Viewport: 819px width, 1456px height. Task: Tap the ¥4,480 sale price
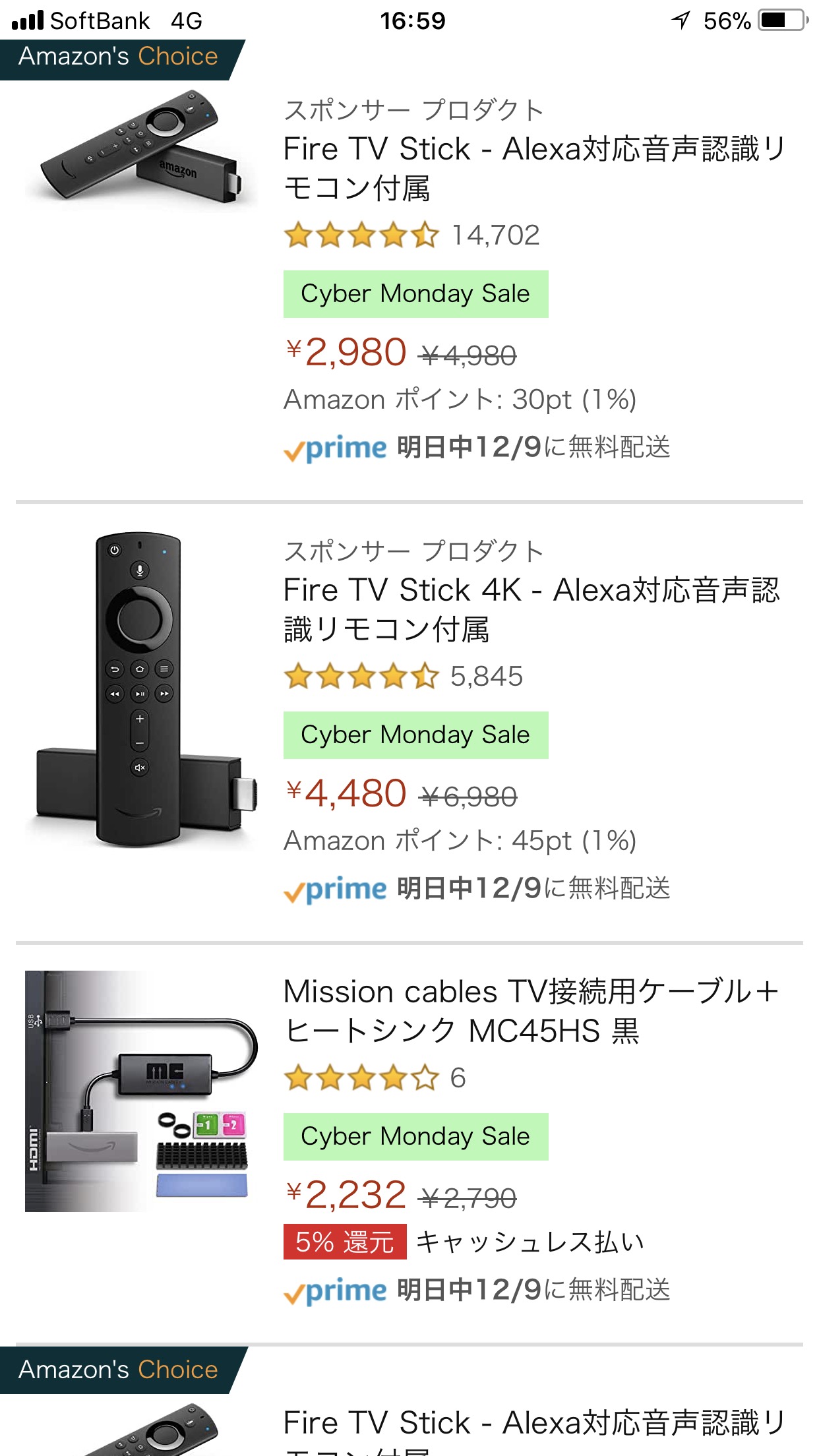pos(347,793)
